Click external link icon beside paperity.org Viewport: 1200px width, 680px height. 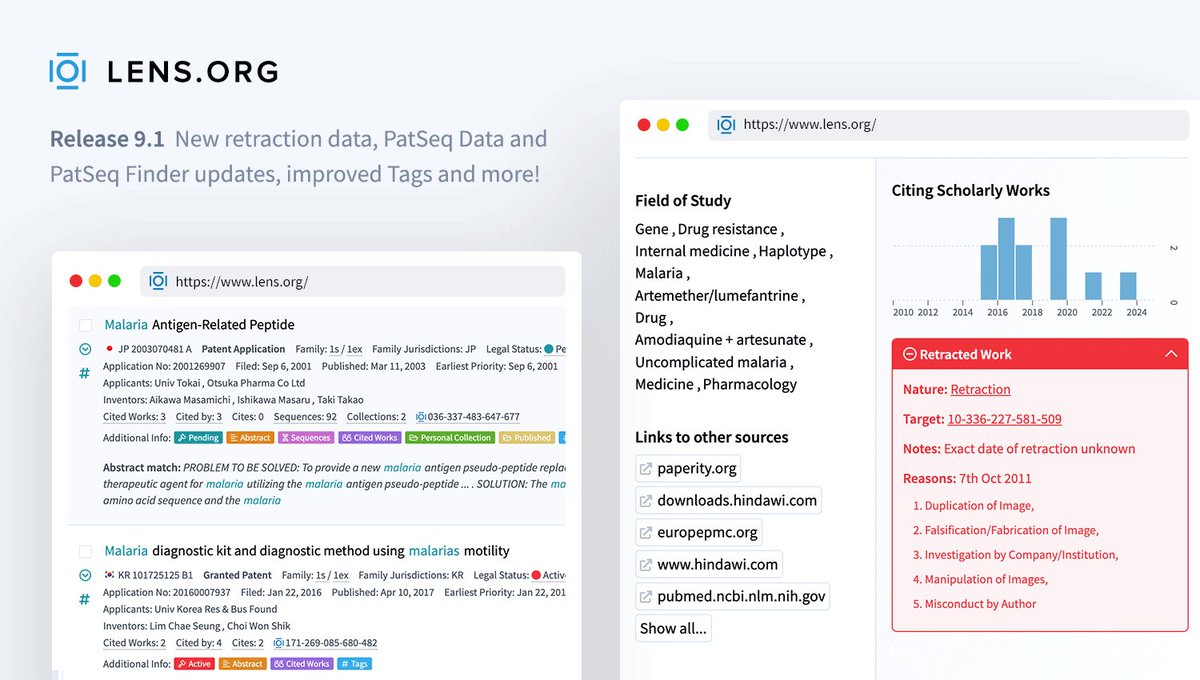pos(646,468)
